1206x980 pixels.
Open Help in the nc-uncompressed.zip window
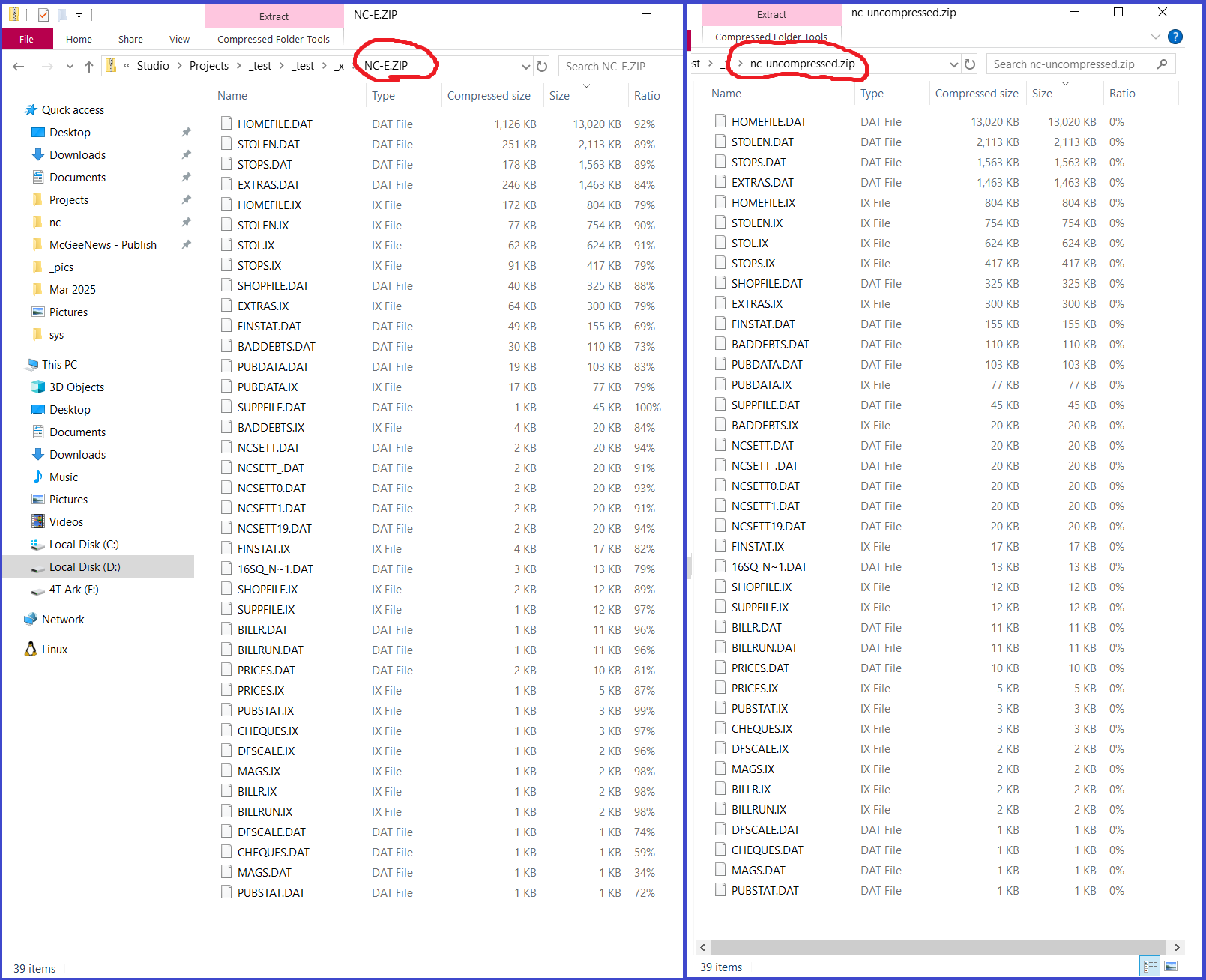[x=1175, y=37]
